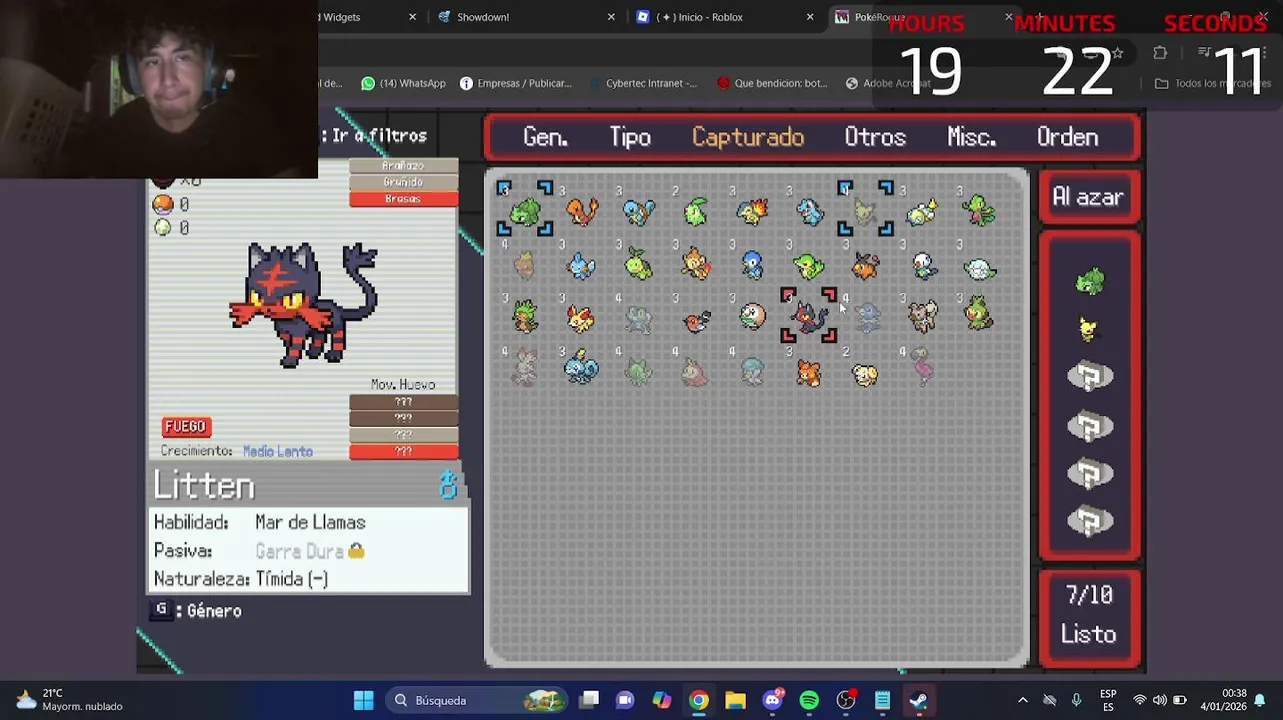Image resolution: width=1283 pixels, height=720 pixels.
Task: Select Rowlet starter sprite
Action: [752, 318]
